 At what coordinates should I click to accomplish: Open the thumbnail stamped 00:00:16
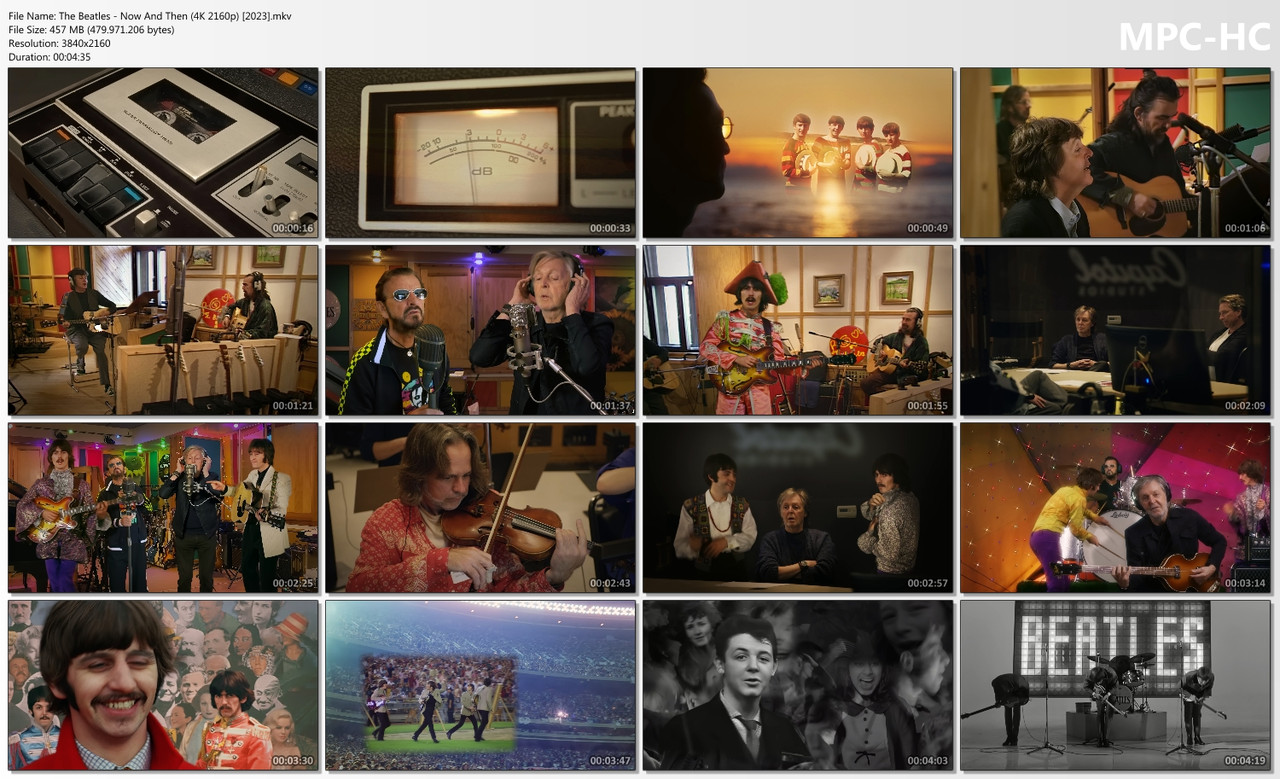point(163,153)
